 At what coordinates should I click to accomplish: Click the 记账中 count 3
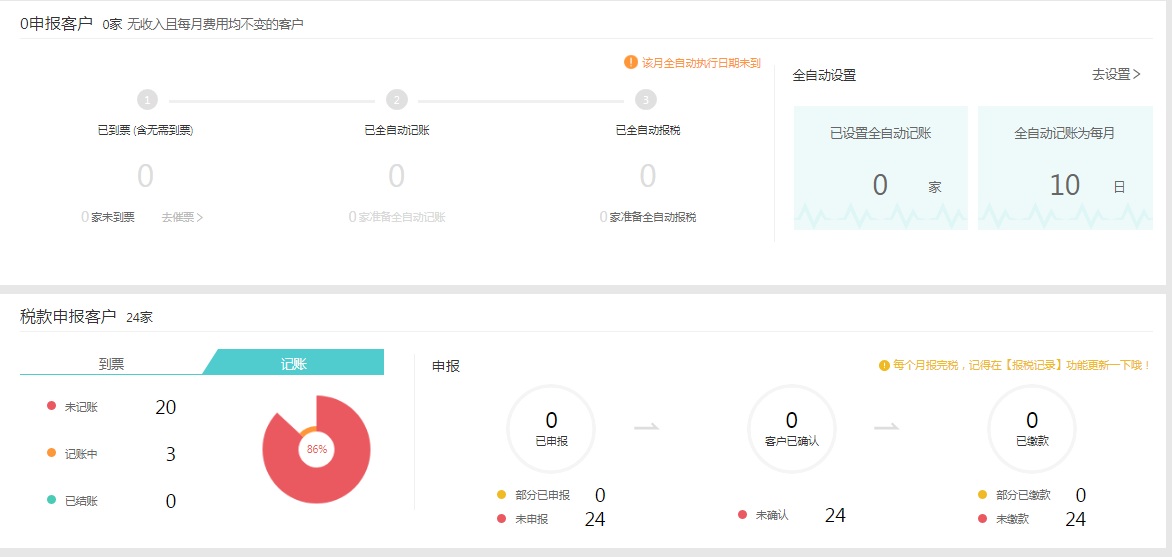pos(170,454)
